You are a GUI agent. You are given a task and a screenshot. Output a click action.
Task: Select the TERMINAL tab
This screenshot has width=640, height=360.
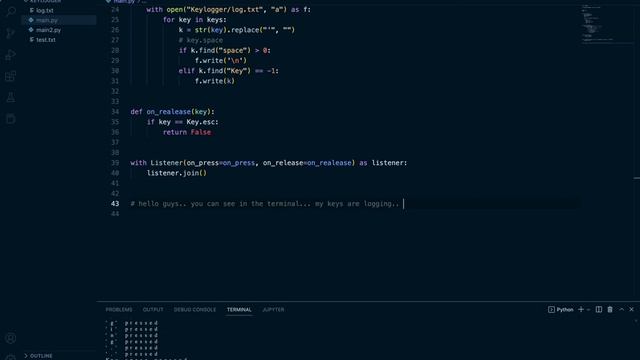pyautogui.click(x=239, y=310)
